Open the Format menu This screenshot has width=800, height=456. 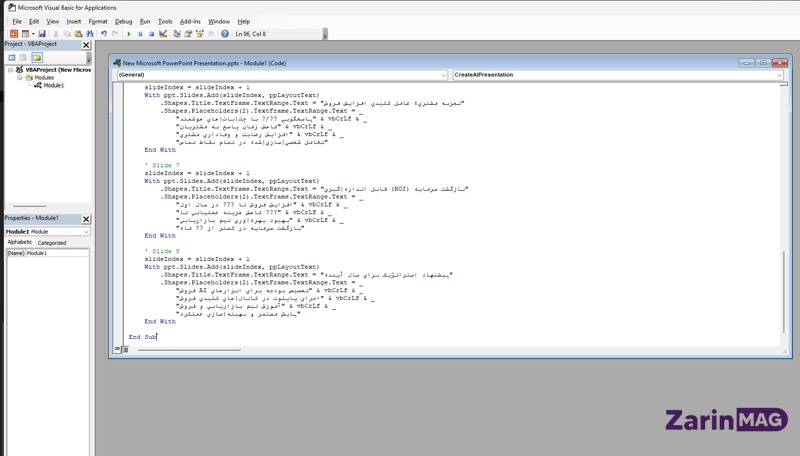pos(98,21)
